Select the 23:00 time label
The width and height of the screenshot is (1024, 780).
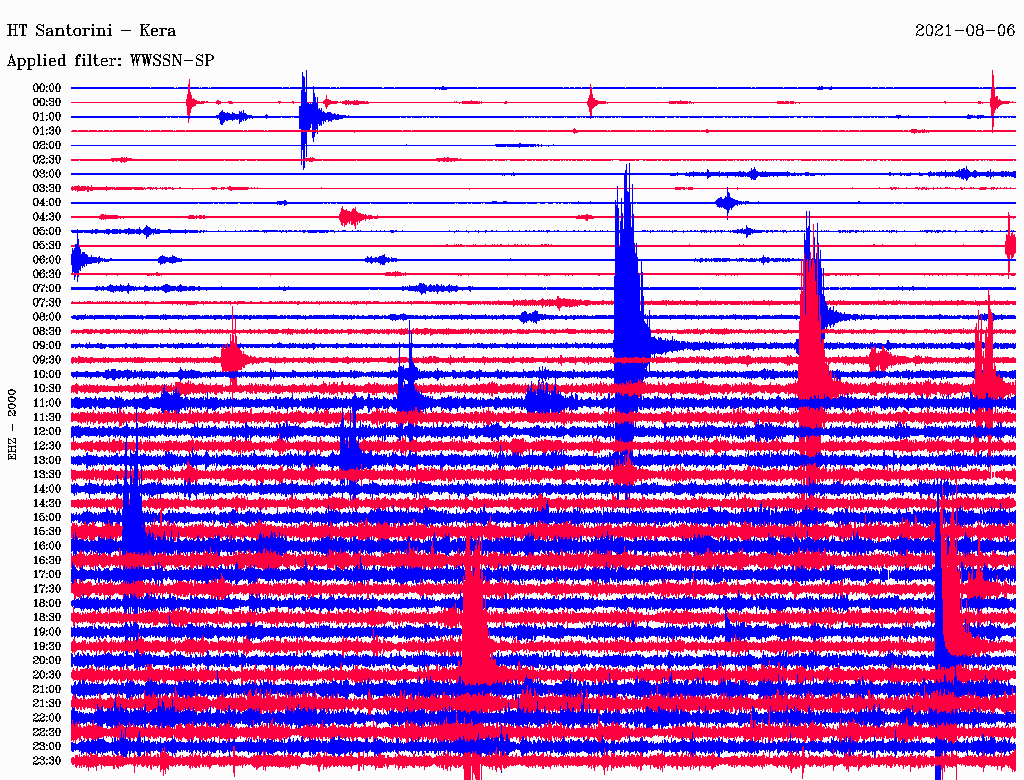pos(47,747)
